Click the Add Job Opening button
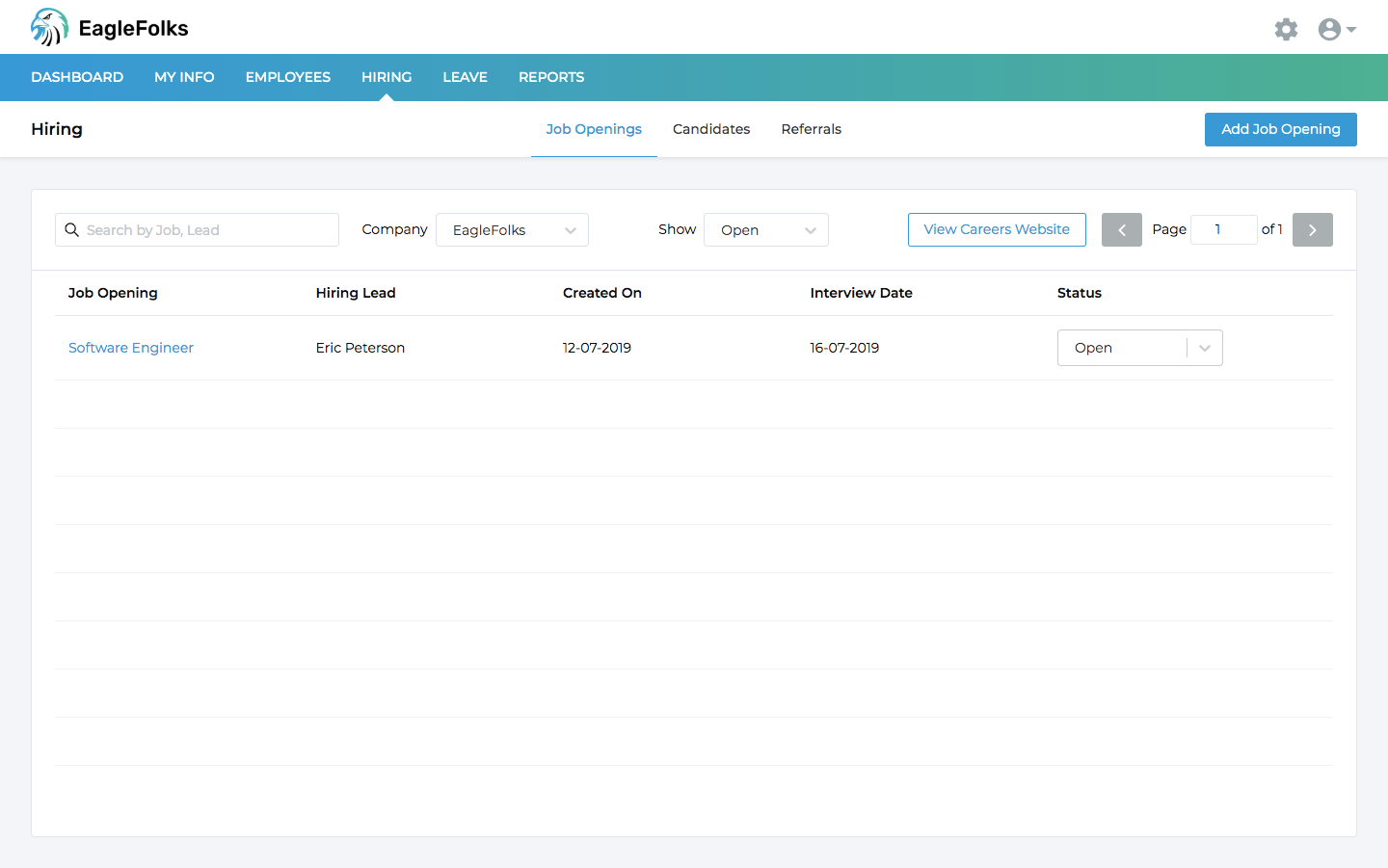The image size is (1388, 868). click(x=1281, y=129)
